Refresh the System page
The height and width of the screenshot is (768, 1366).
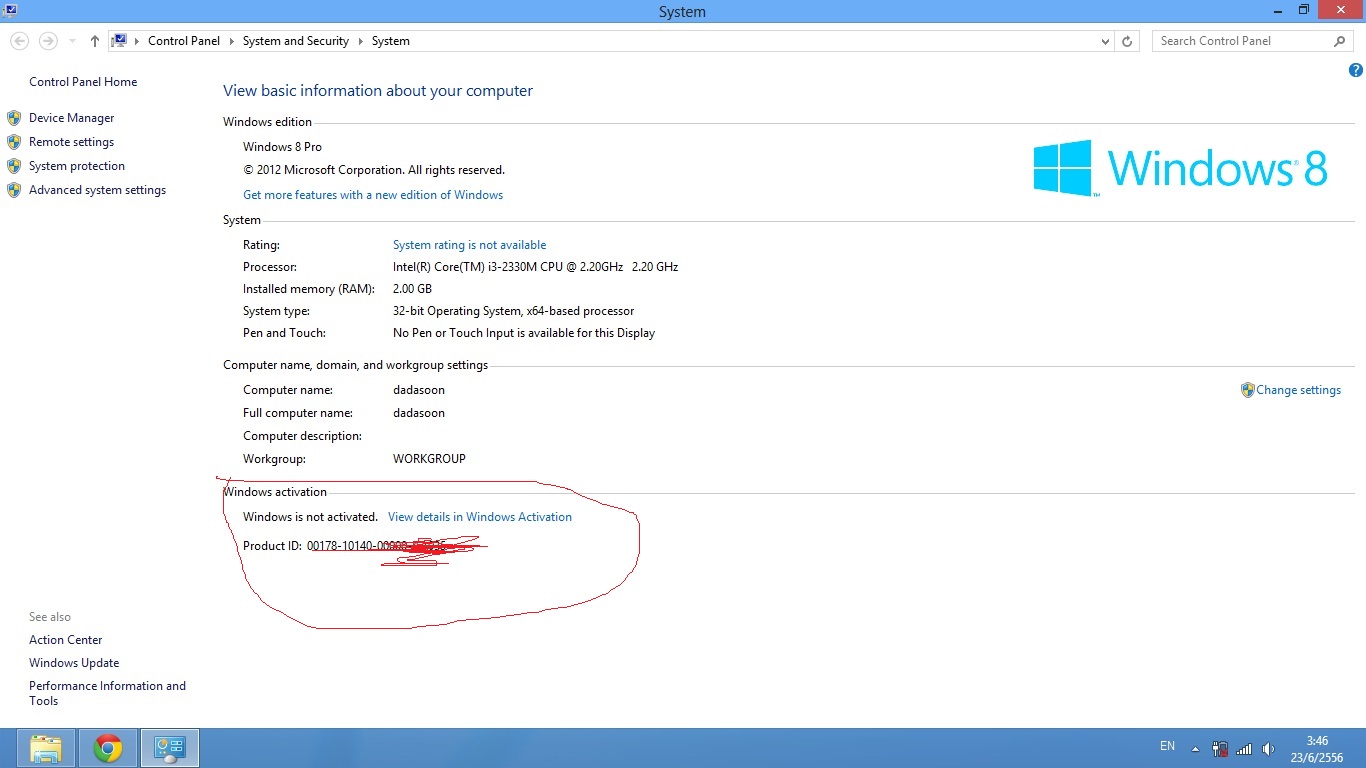(1127, 41)
